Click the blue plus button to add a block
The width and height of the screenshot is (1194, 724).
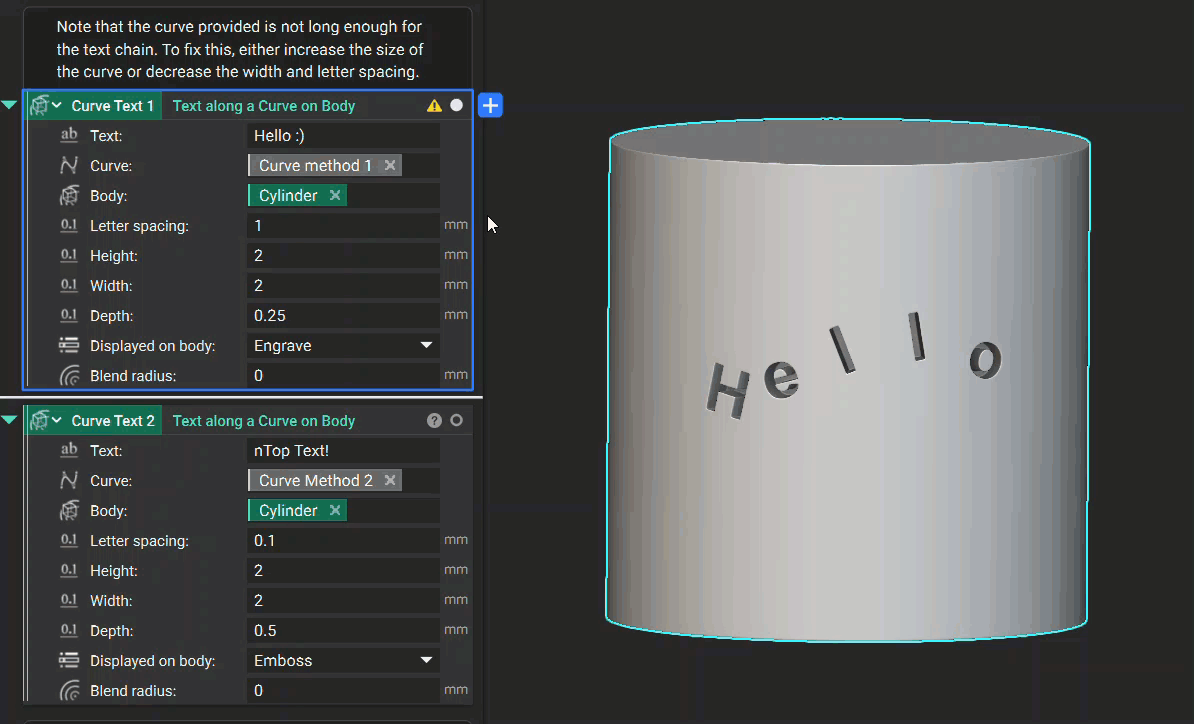490,104
